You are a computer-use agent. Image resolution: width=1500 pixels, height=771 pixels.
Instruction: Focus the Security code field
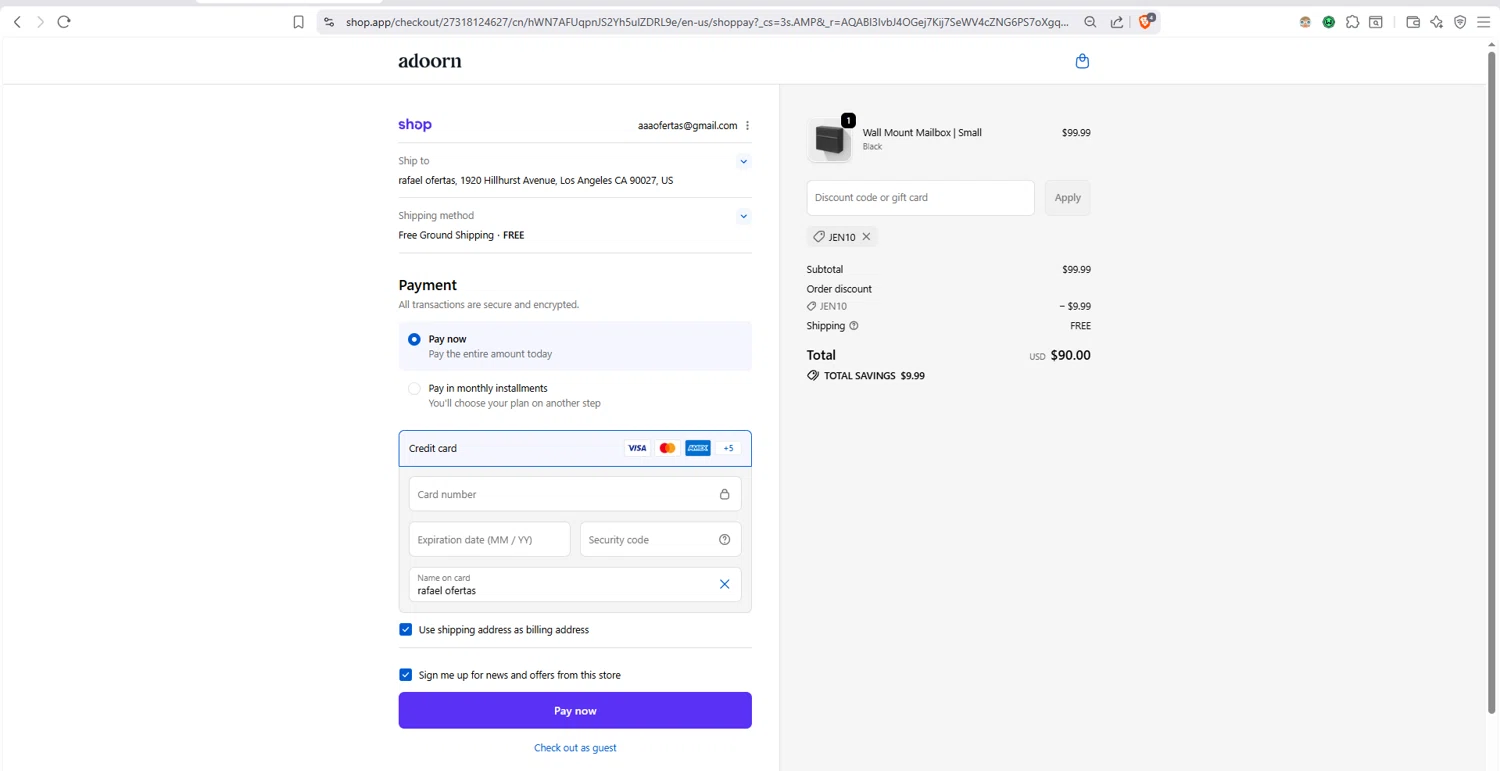[x=661, y=540]
